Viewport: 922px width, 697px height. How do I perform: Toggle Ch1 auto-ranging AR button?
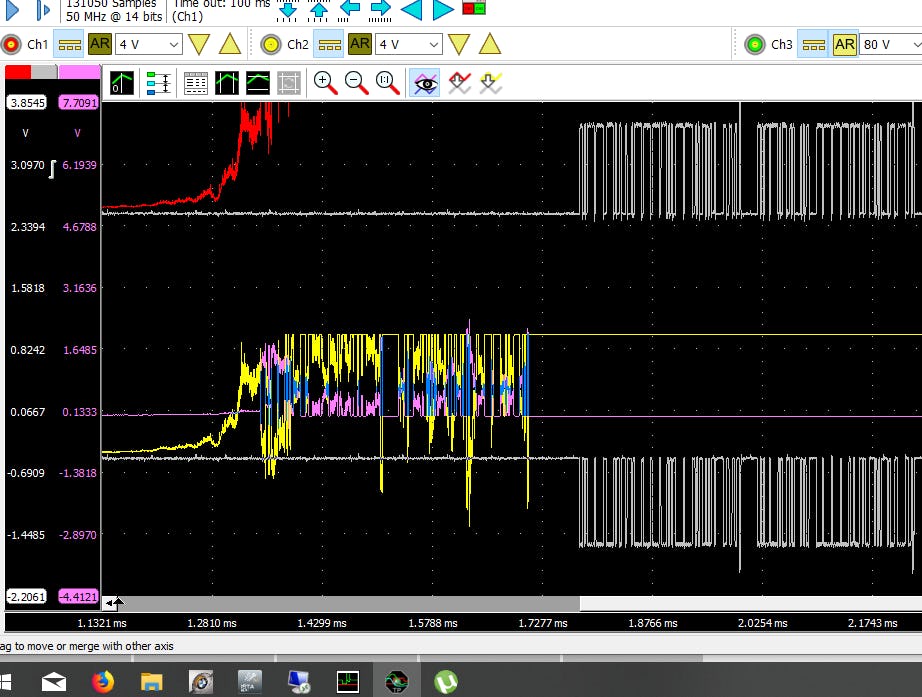[100, 44]
